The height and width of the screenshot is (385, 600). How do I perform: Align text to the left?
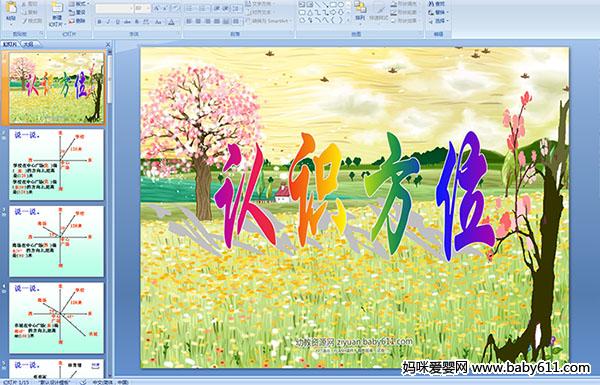189,21
